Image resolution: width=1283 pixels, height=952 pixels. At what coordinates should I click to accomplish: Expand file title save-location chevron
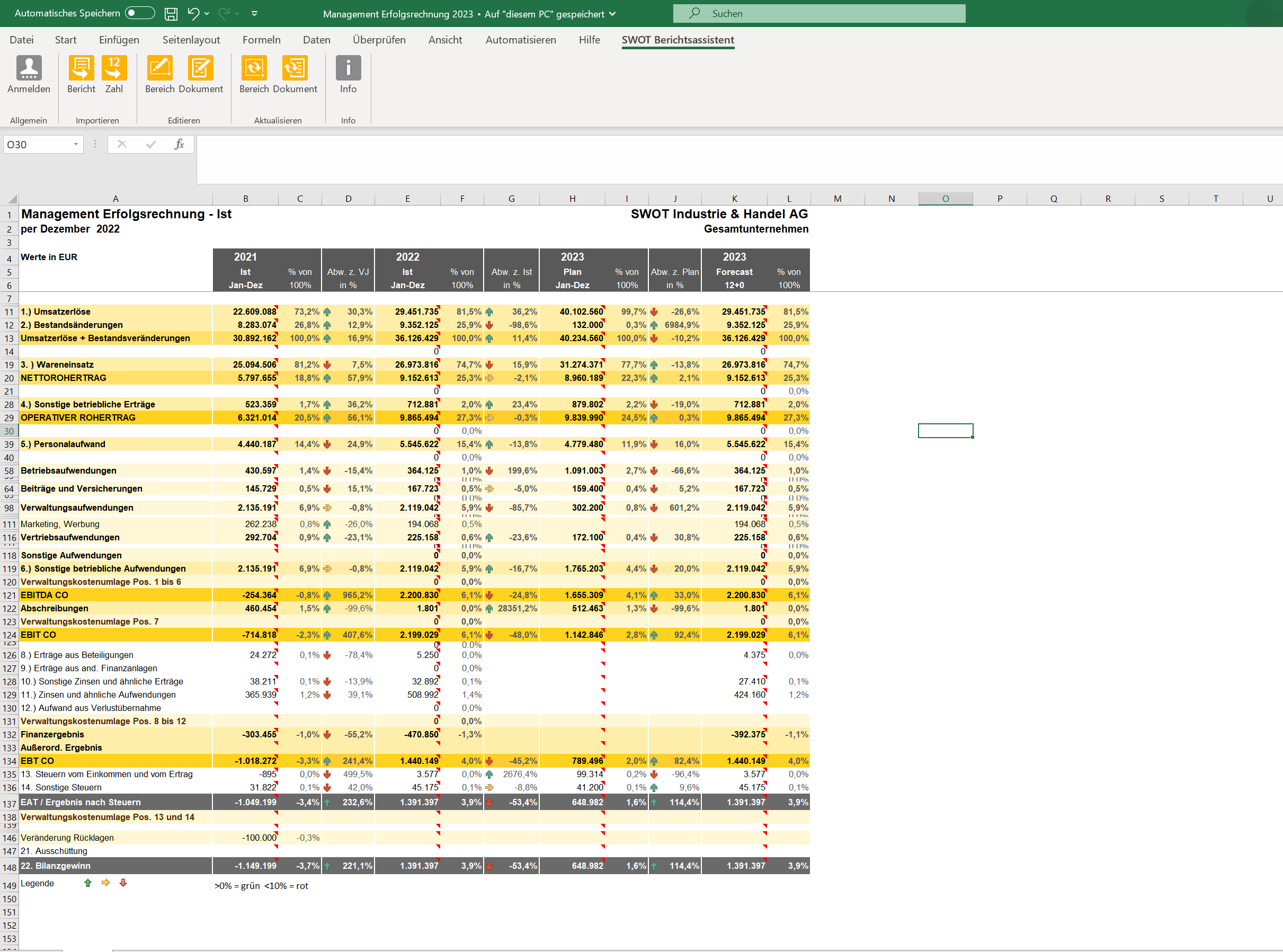(x=612, y=14)
